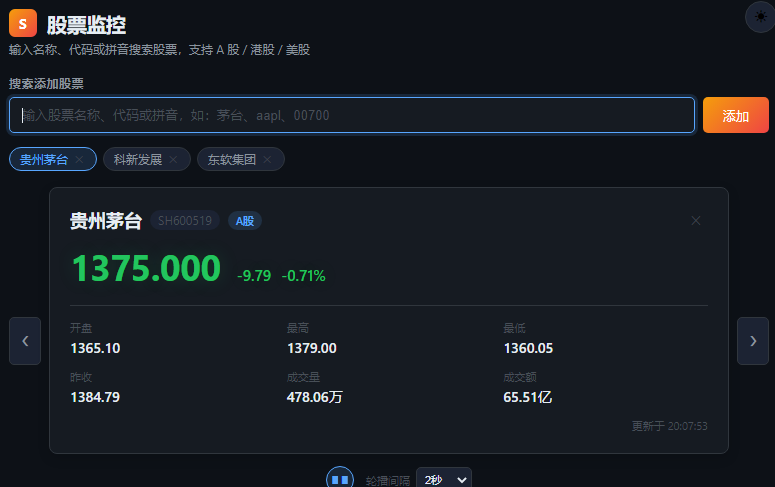
Task: Pause the carousel autoplay
Action: click(x=340, y=479)
